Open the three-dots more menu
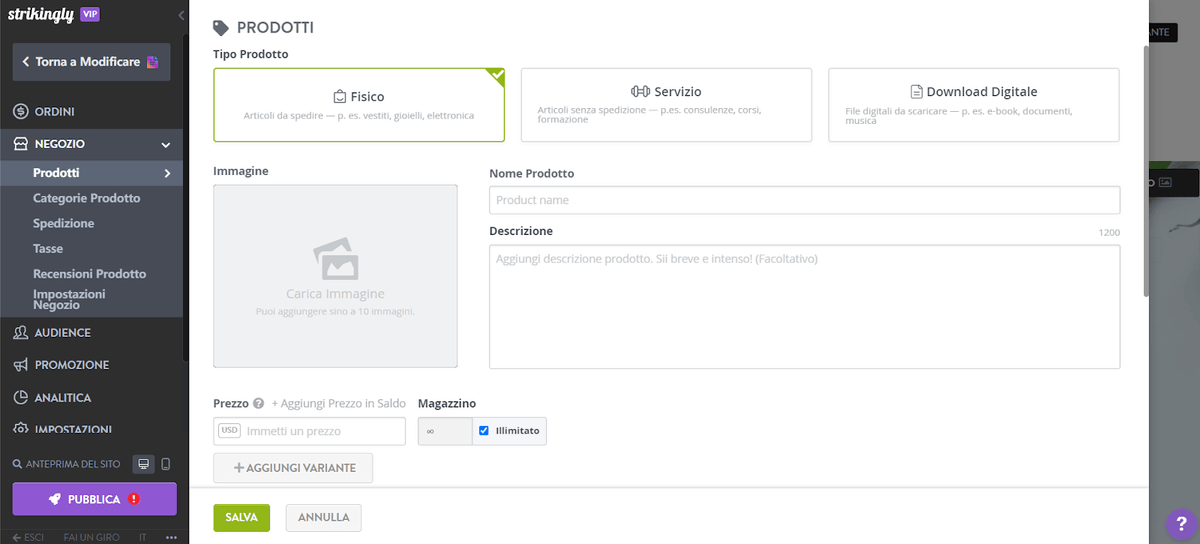Viewport: 1200px width, 544px height. [x=171, y=537]
